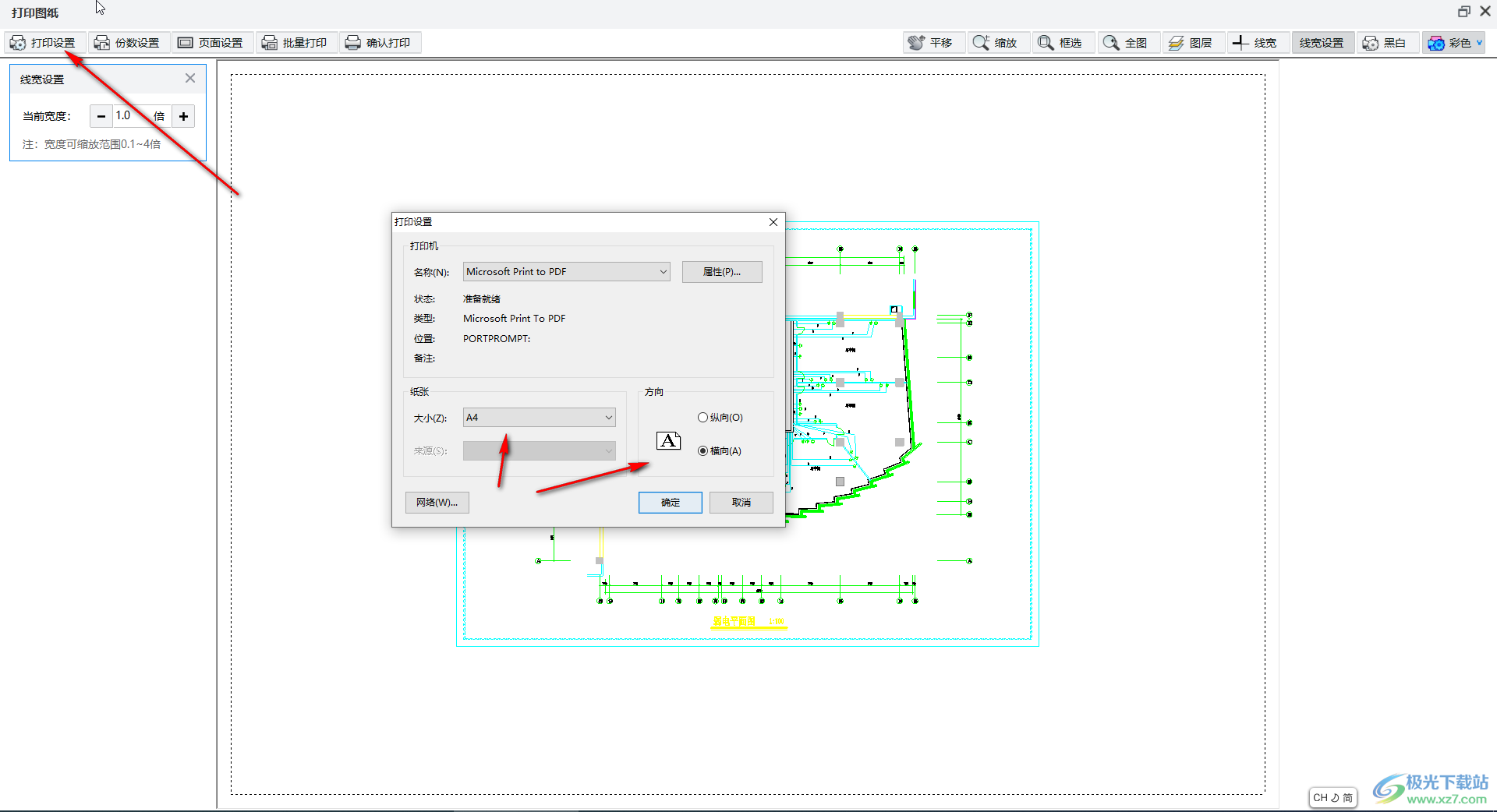
Task: Close the 线宽设置 panel
Action: (x=190, y=78)
